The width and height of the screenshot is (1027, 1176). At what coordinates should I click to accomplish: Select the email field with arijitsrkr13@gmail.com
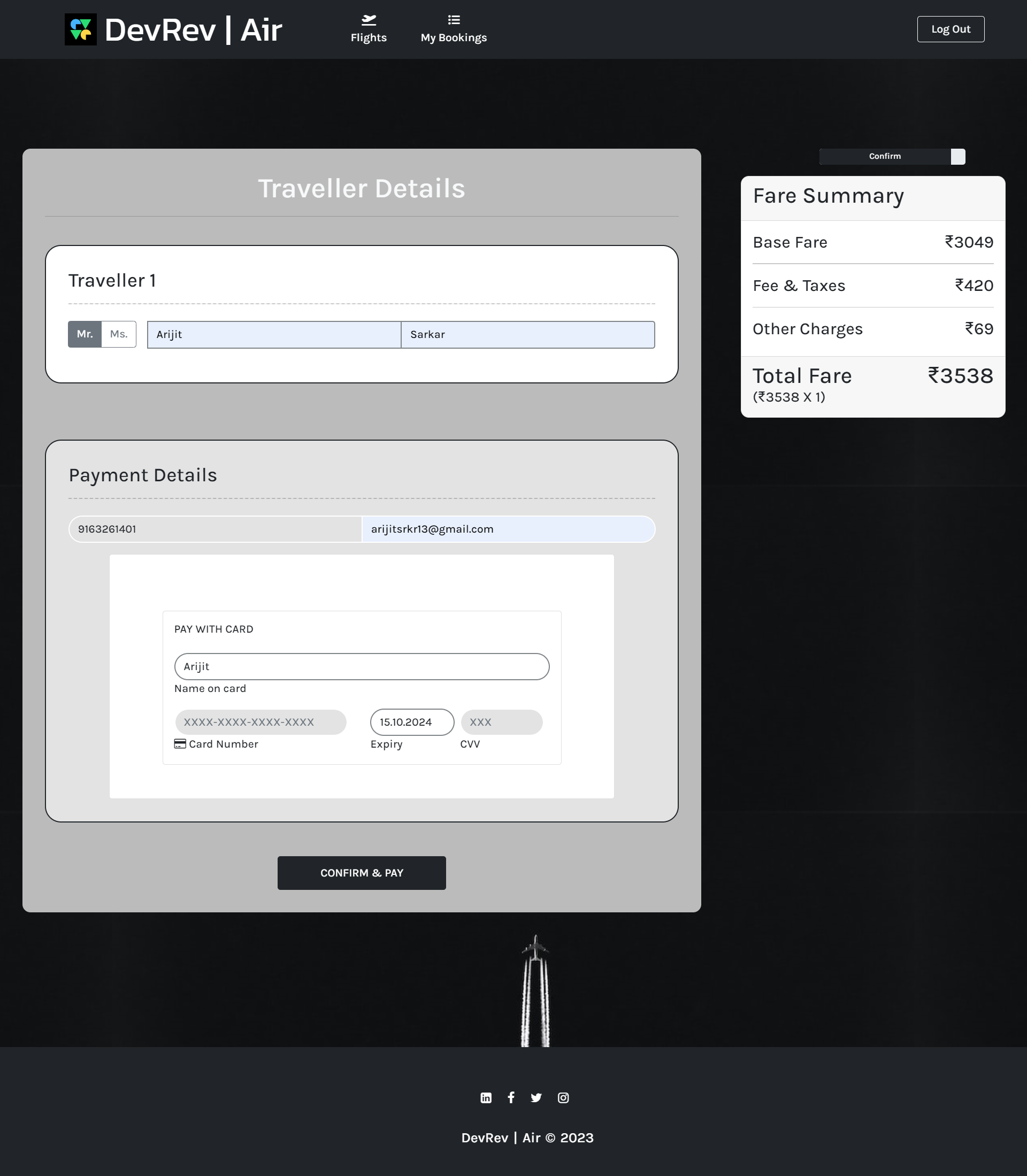pos(508,528)
